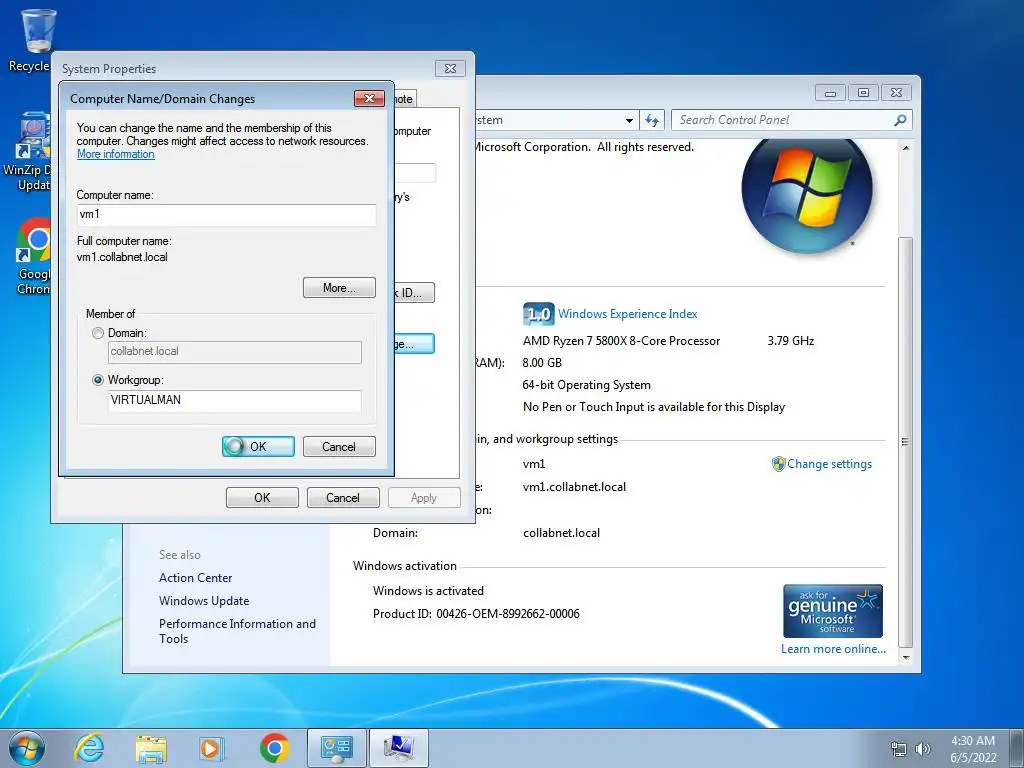This screenshot has height=768, width=1024.
Task: Click the Show desktop strip at the taskbar end
Action: pos(1017,748)
